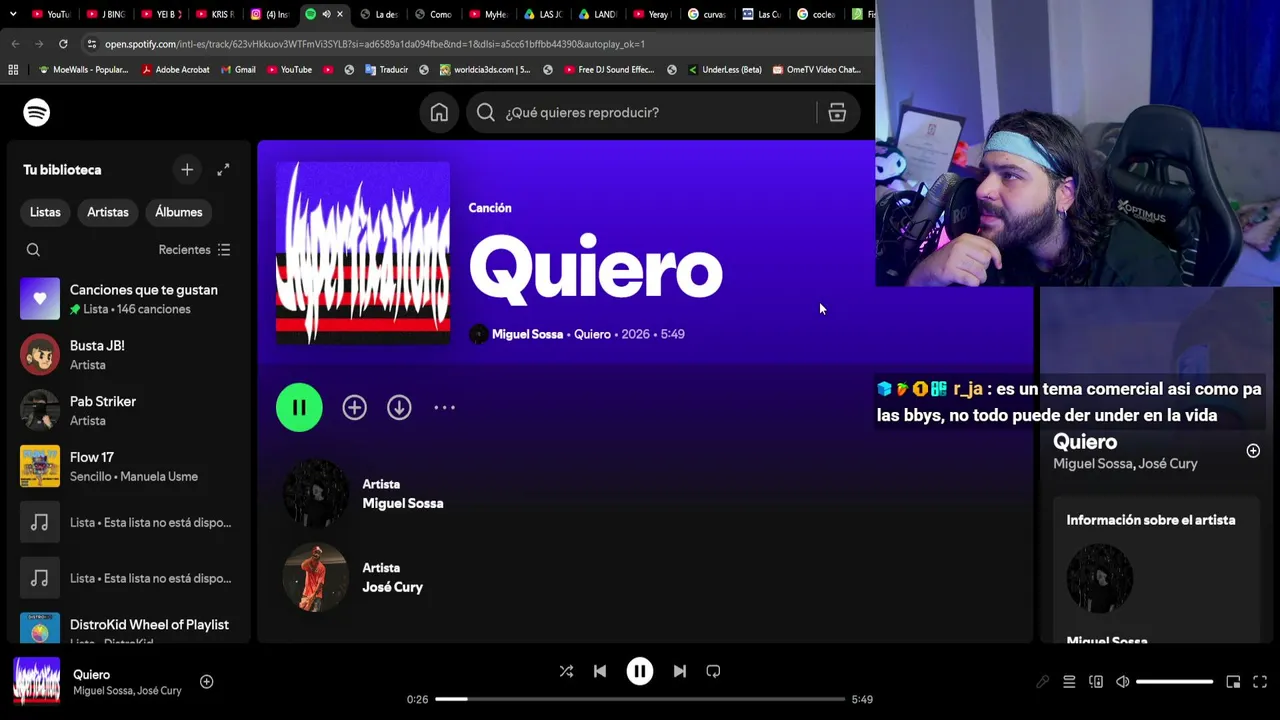Open the browser apps grid icon
Viewport: 1280px width, 720px height.
(x=13, y=70)
